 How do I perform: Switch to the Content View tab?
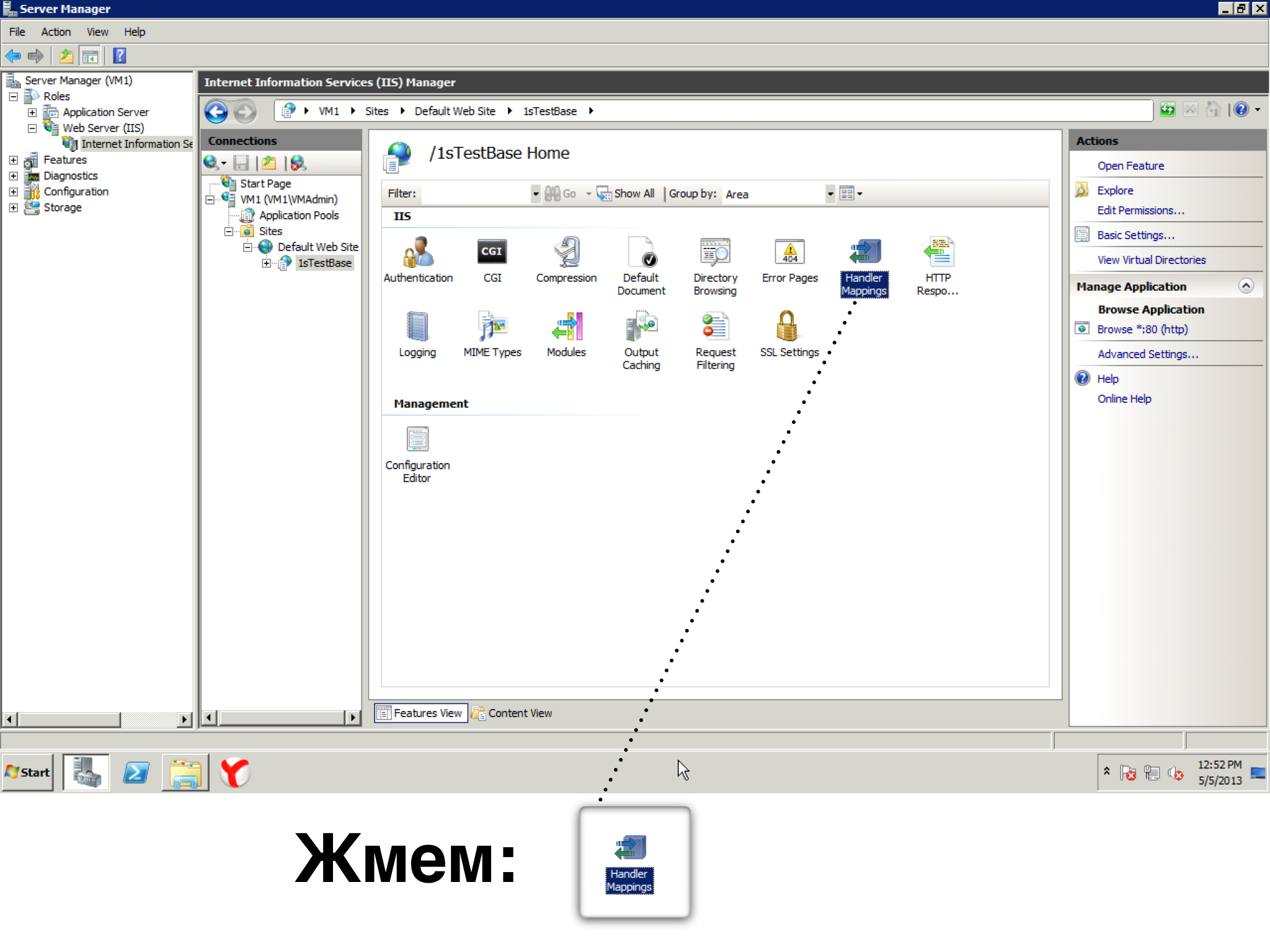tap(512, 713)
